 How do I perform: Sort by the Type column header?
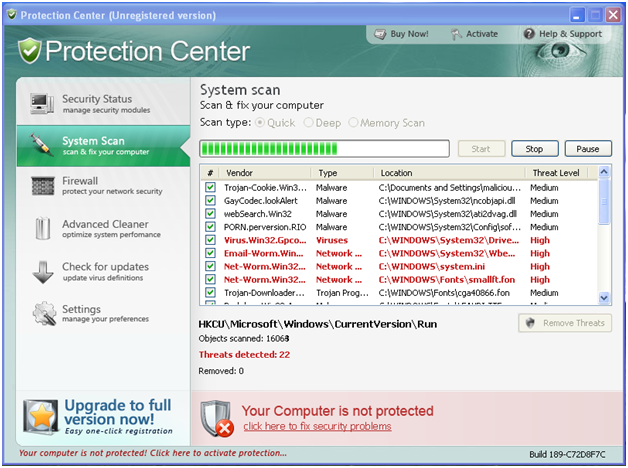[343, 173]
